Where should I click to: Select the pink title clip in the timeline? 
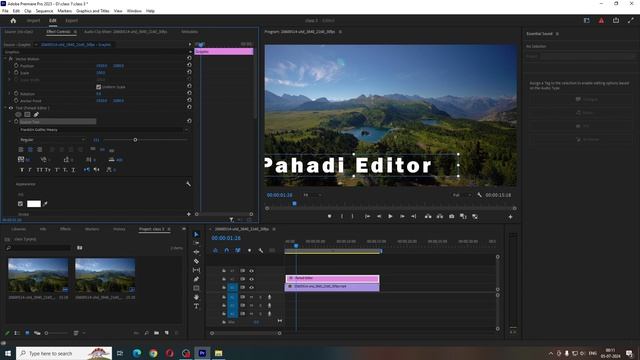click(332, 279)
